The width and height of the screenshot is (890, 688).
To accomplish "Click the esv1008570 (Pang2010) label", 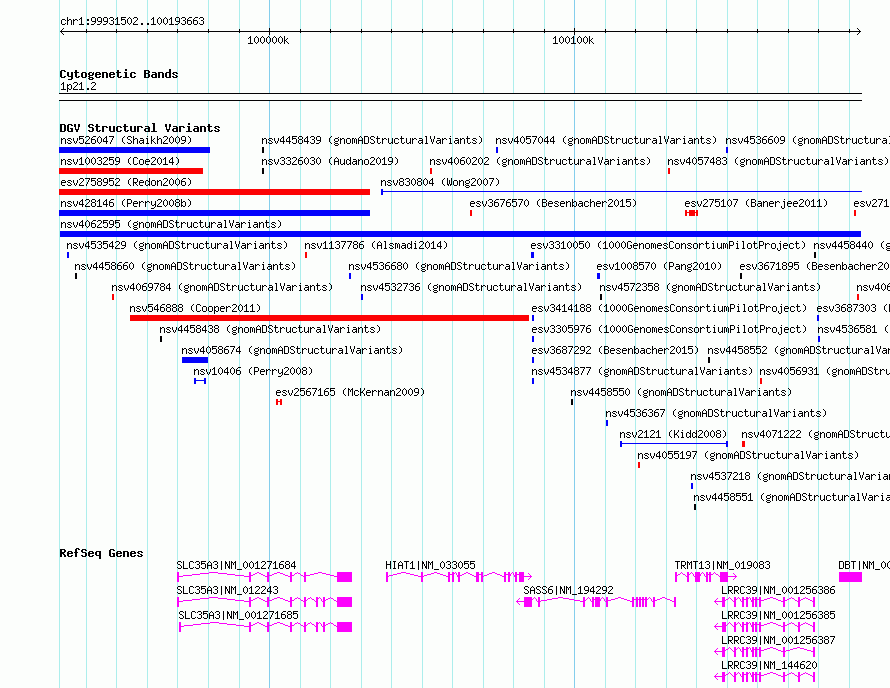I will coord(659,266).
